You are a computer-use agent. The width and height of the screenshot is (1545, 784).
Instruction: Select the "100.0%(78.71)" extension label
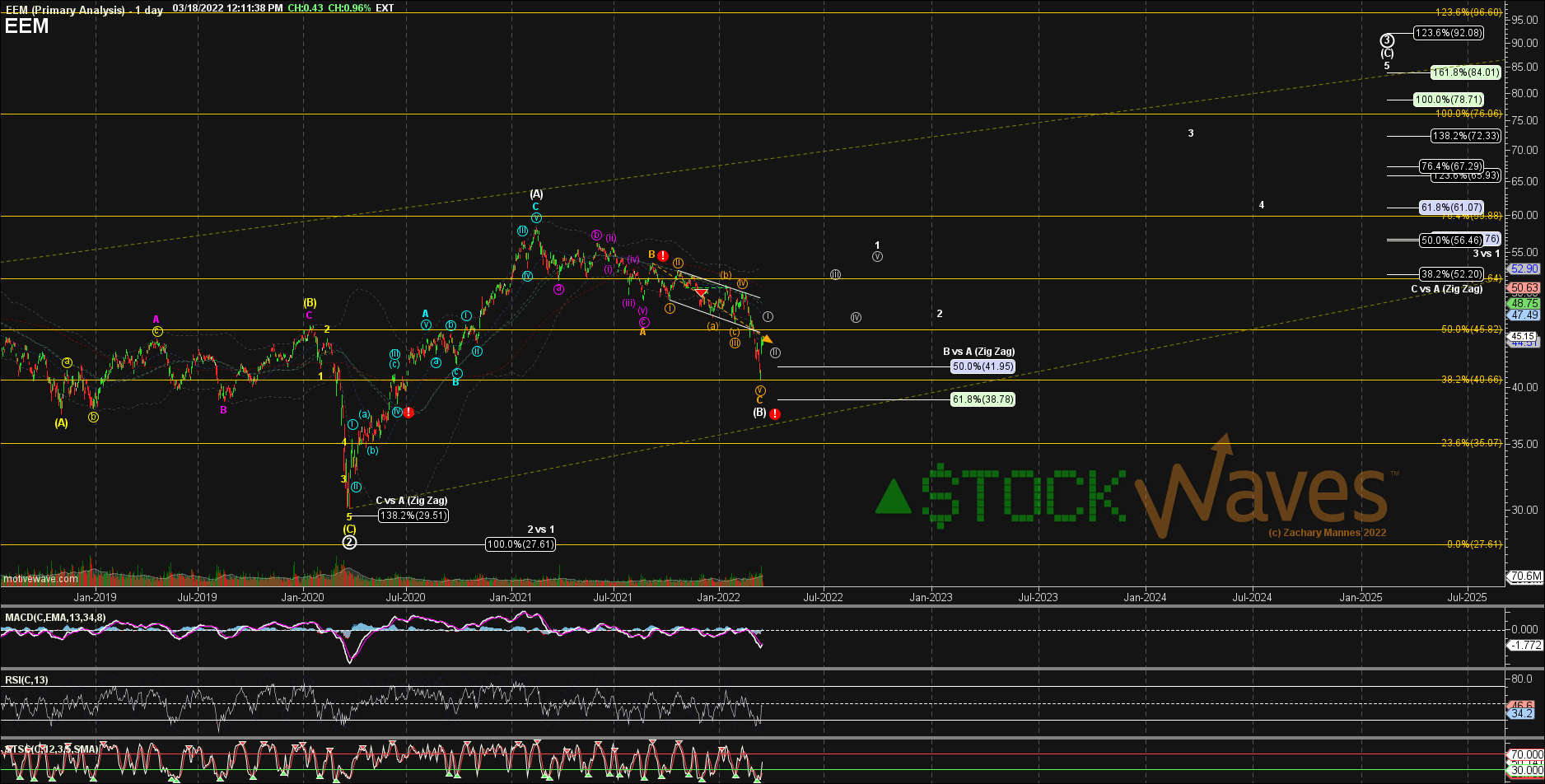[x=1449, y=100]
